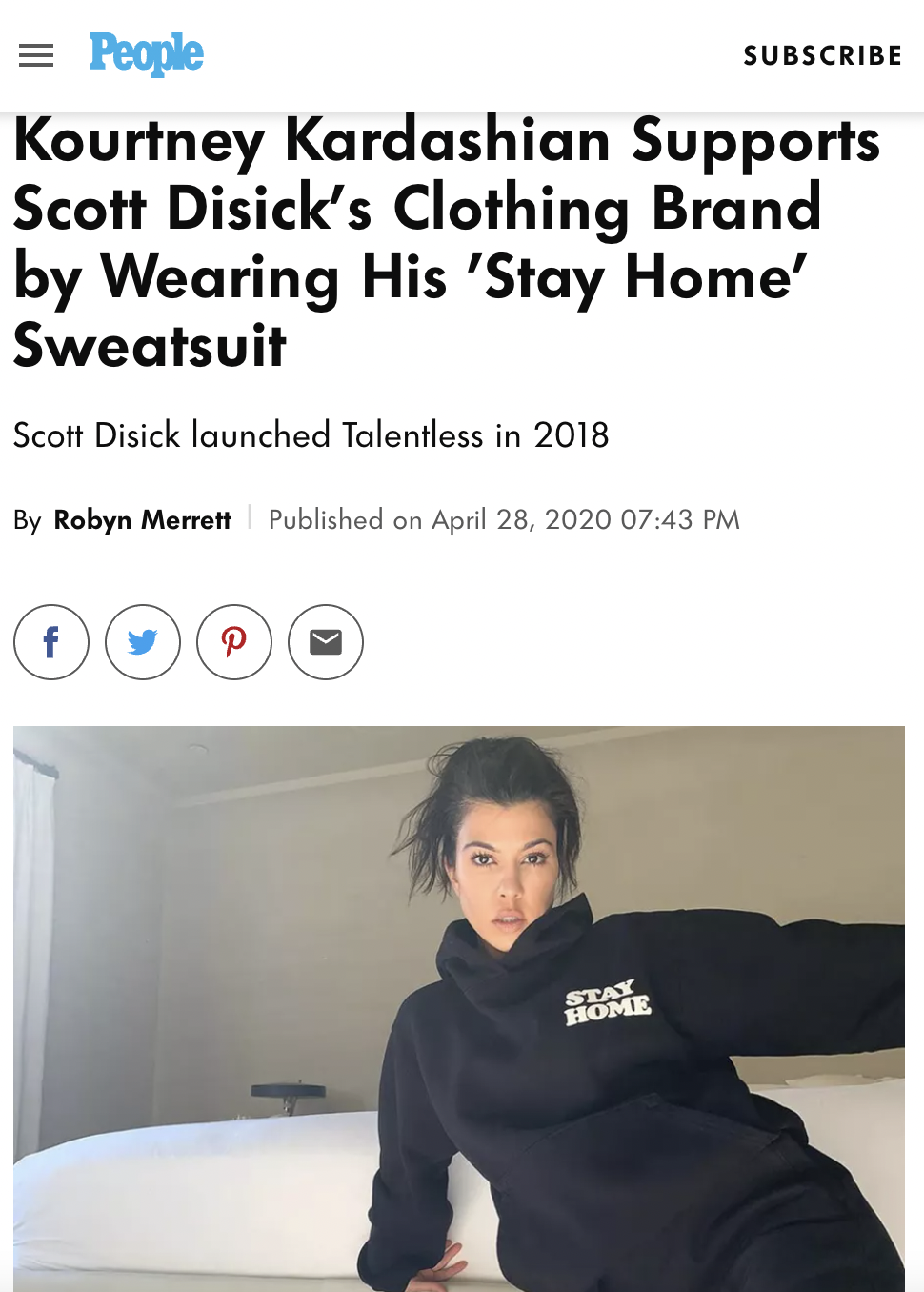Open author Robyn Merrett's profile link

click(x=143, y=520)
